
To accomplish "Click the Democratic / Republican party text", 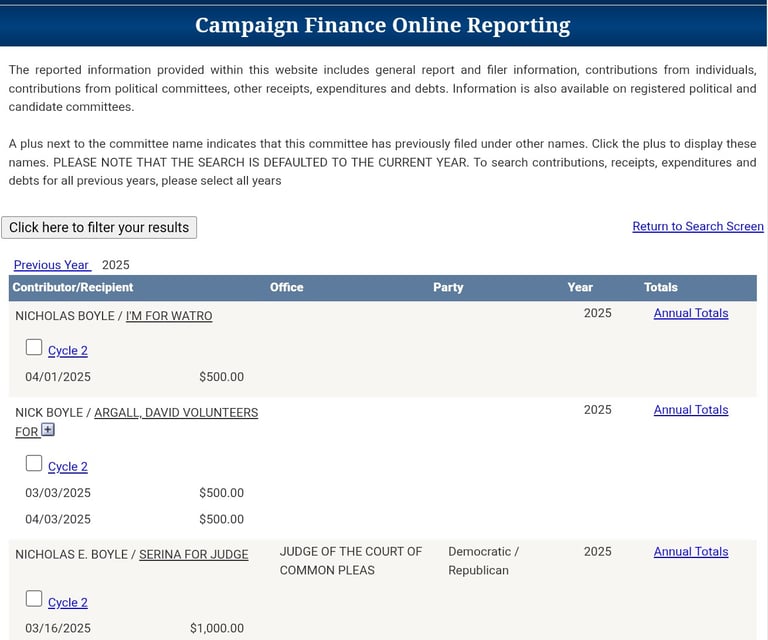I will pos(483,561).
